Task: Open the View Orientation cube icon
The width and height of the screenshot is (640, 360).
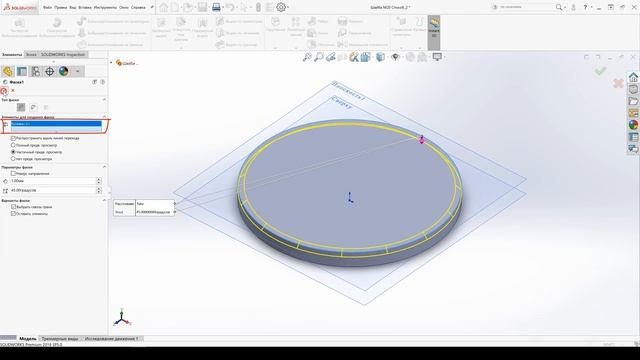Action: 365,57
